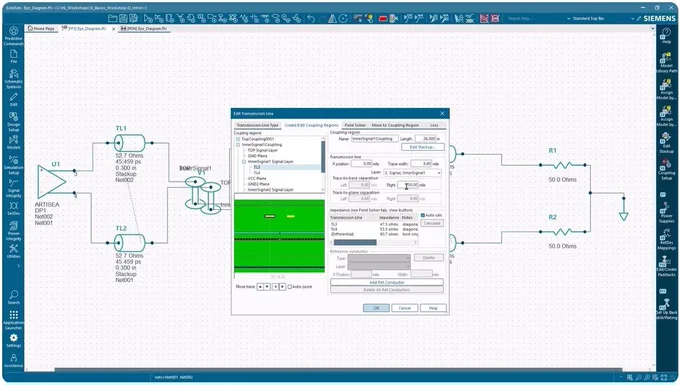This screenshot has width=680, height=385.
Task: Open Model Library Path in right sidebar
Action: [x=667, y=63]
